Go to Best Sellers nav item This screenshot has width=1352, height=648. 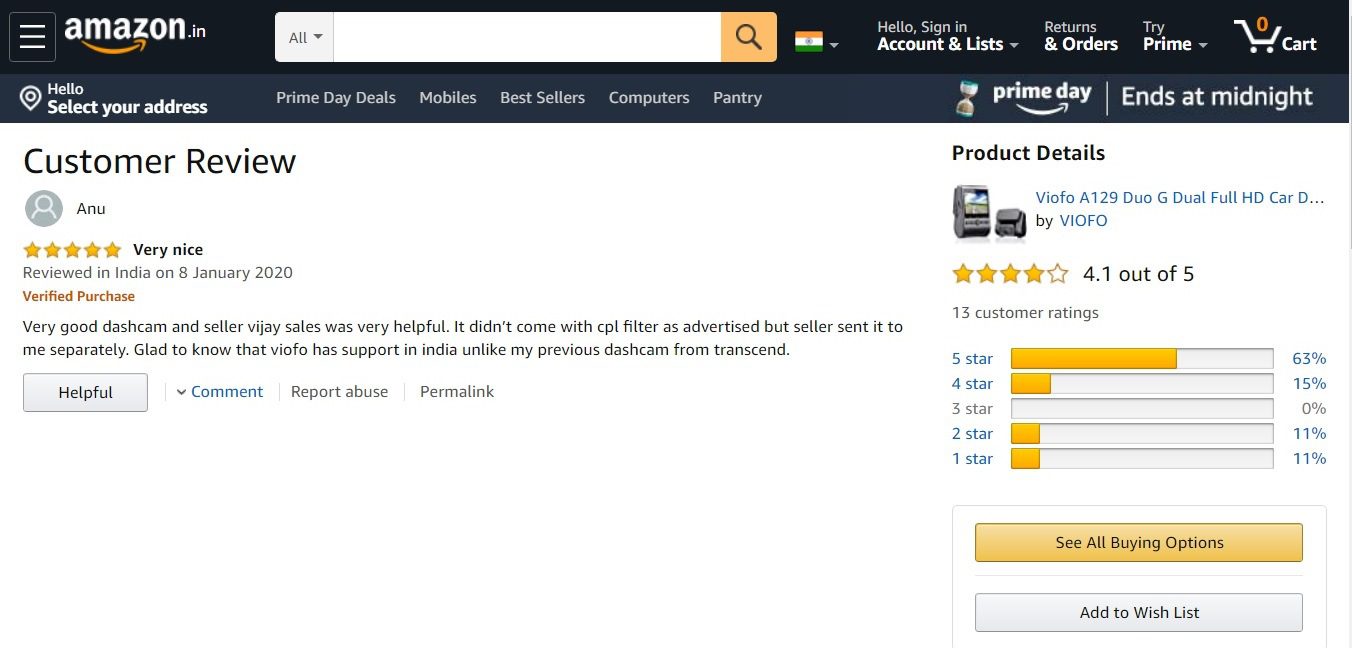click(x=542, y=98)
